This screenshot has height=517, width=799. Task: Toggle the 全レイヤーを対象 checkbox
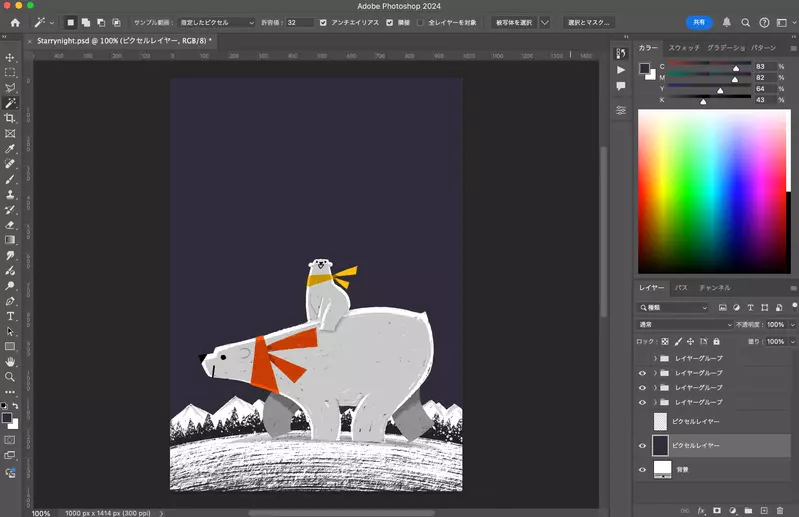point(421,22)
